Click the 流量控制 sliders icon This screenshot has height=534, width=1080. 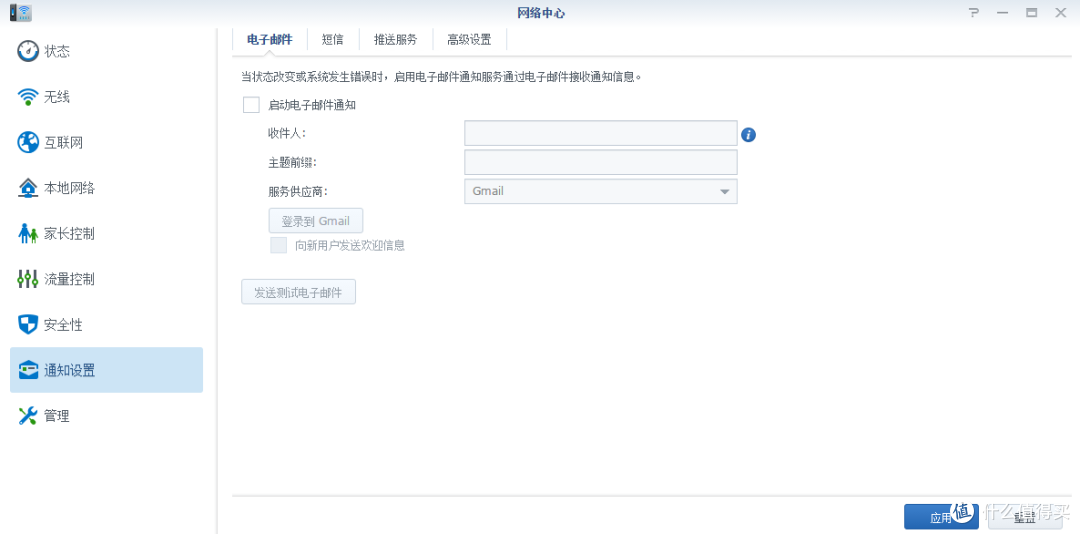click(x=28, y=279)
